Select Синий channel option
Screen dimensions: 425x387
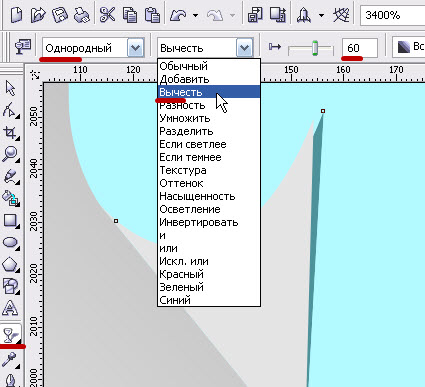pos(209,300)
